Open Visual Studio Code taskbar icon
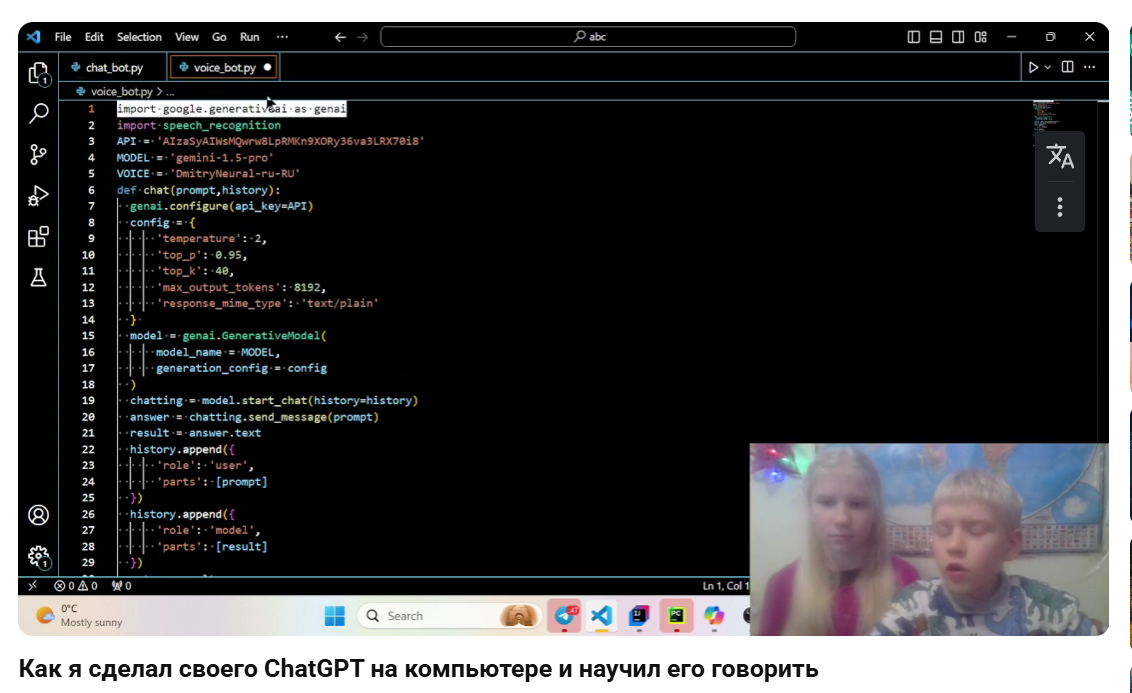This screenshot has height=693, width=1132. coord(601,616)
